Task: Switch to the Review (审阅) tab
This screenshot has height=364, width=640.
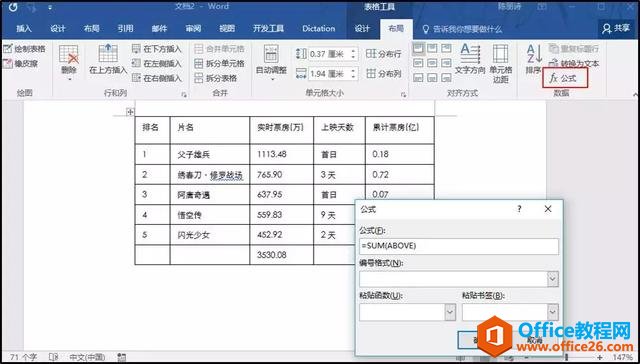Action: 193,29
